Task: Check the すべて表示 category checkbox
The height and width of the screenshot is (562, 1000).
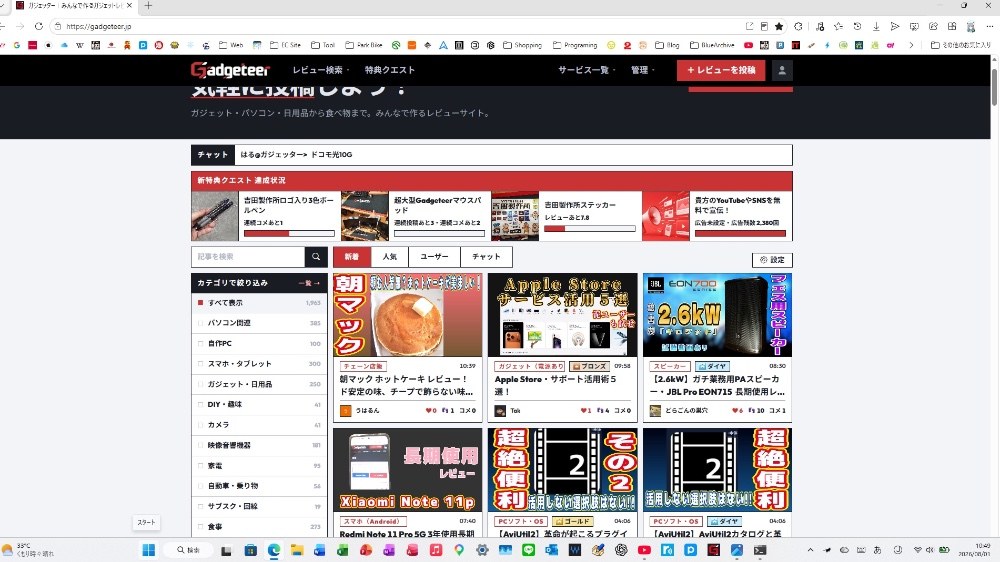Action: pos(200,302)
